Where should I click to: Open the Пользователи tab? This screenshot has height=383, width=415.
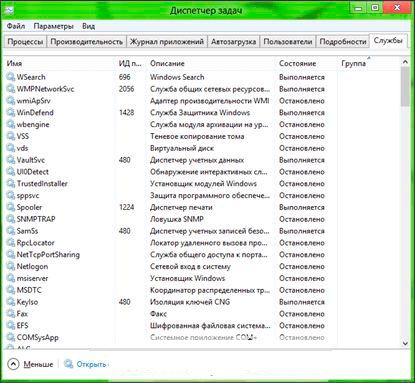tap(288, 42)
